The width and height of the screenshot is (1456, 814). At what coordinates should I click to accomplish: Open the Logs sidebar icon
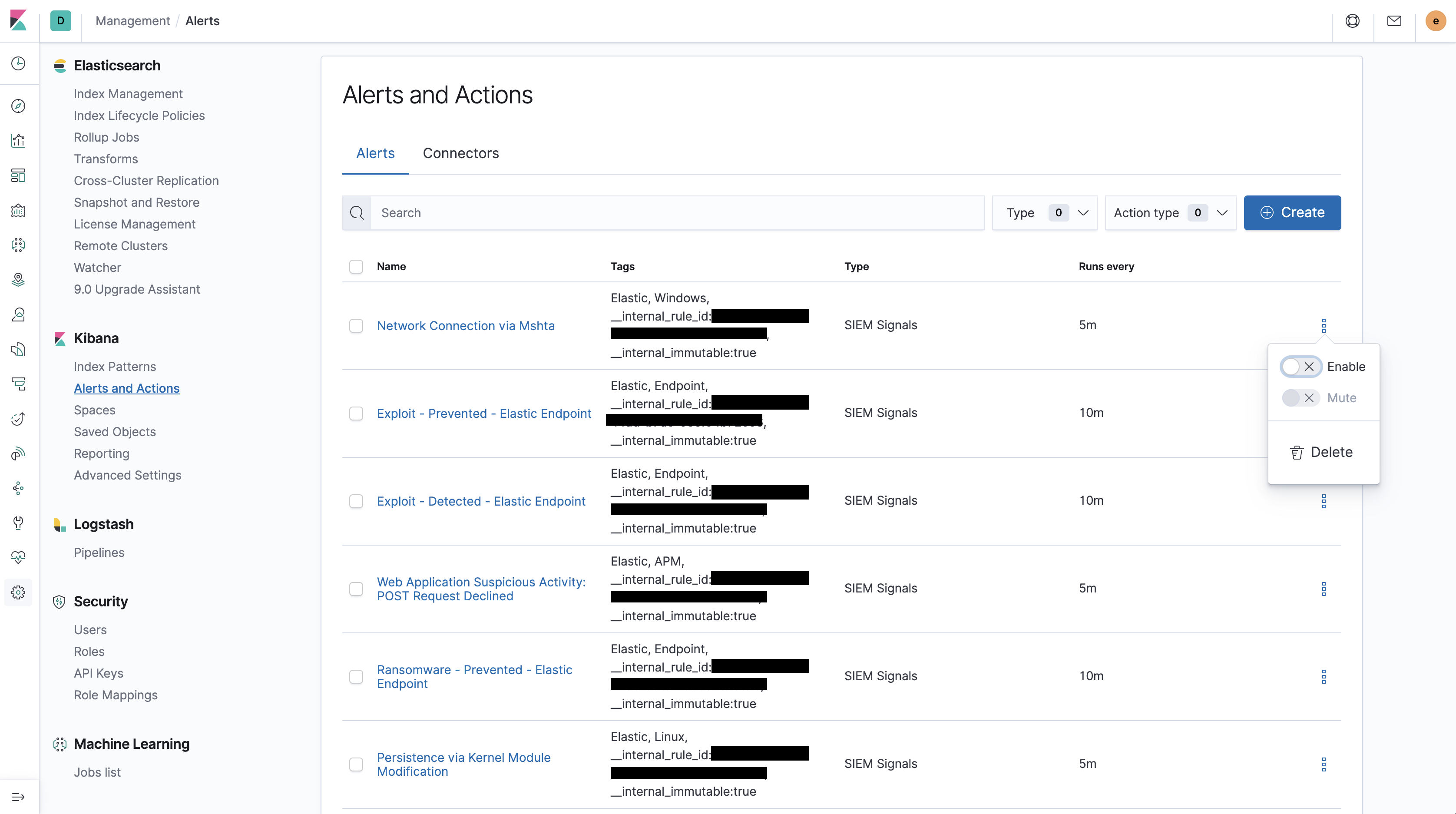point(19,349)
